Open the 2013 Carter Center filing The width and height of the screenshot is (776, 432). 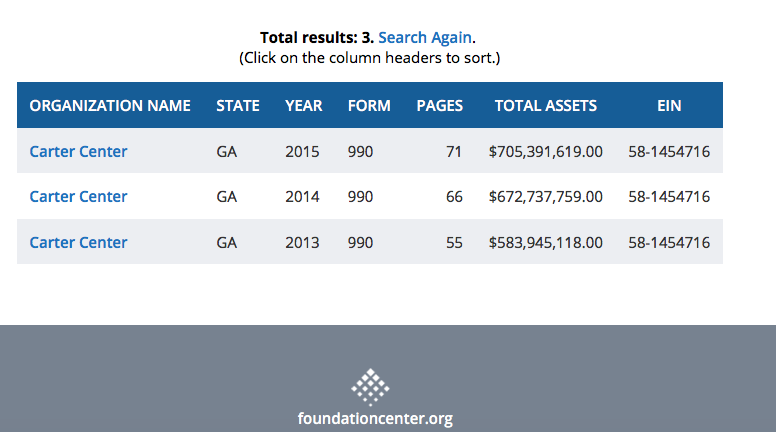point(78,242)
